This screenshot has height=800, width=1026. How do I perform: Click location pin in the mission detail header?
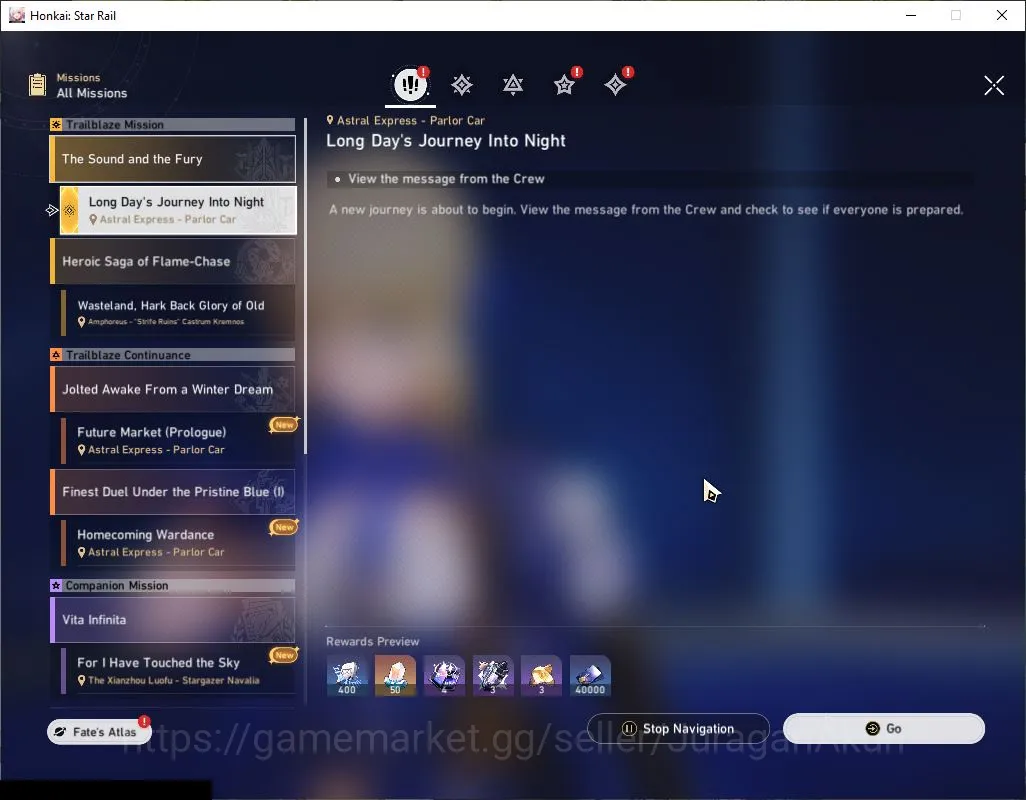(x=330, y=120)
